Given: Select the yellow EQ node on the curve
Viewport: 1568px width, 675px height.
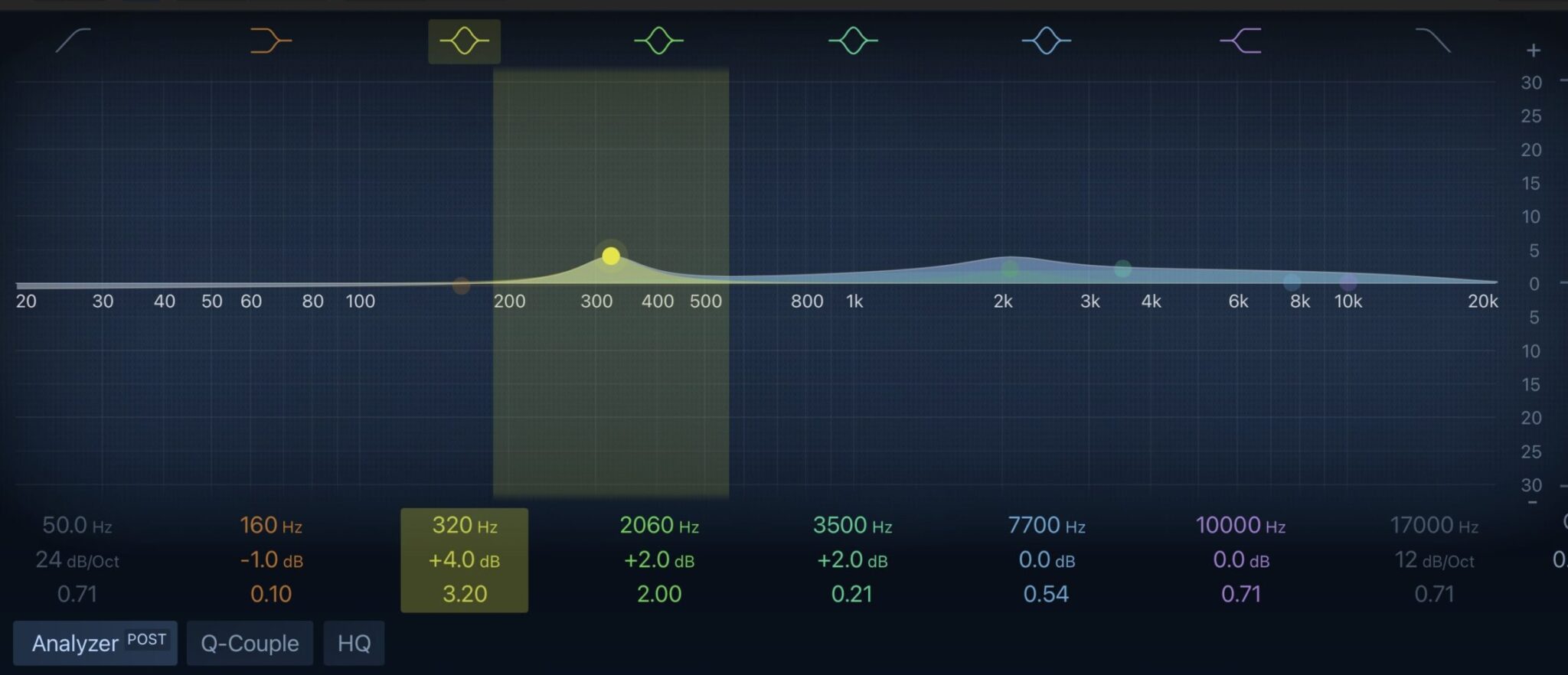Looking at the screenshot, I should point(611,256).
